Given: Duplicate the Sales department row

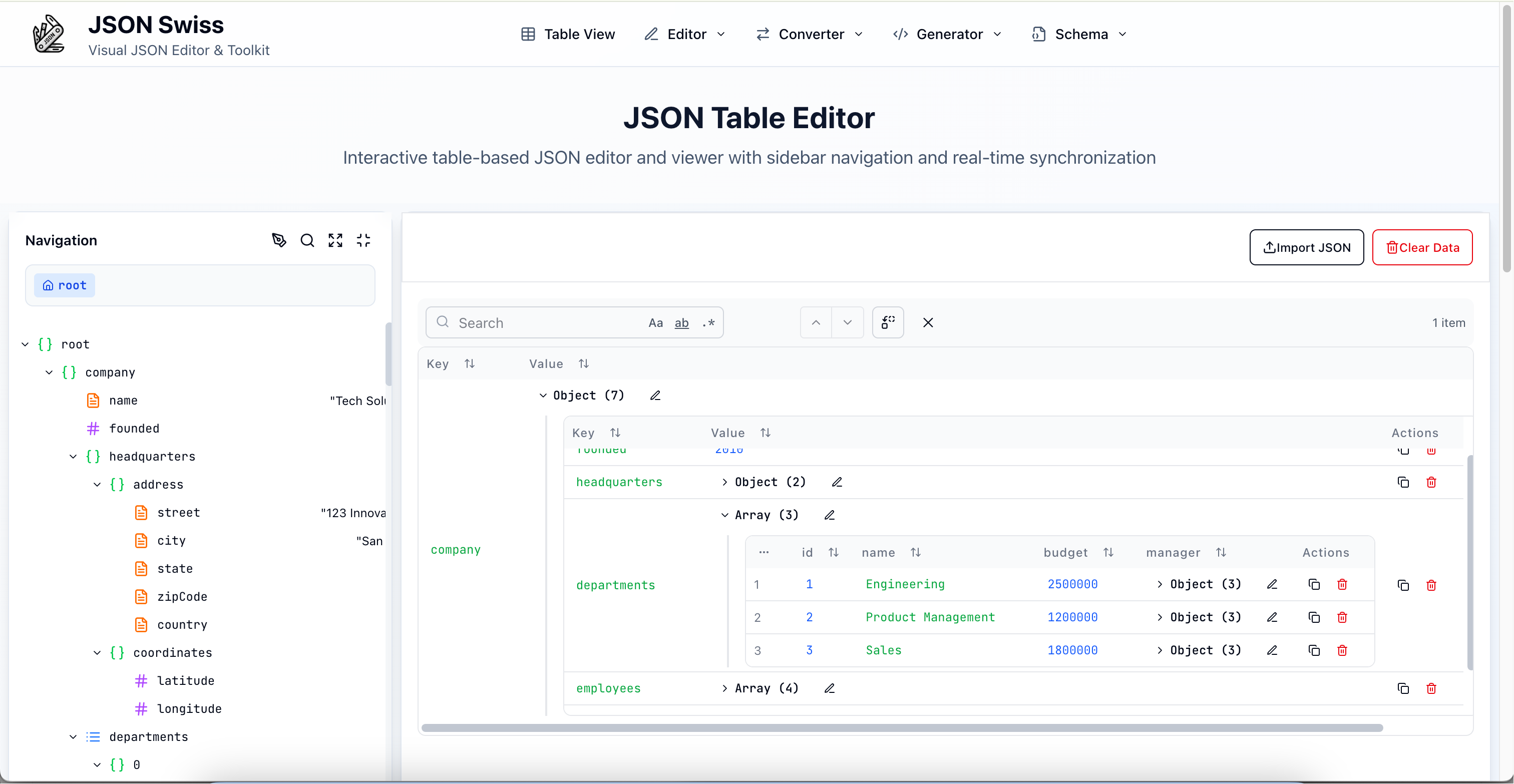Looking at the screenshot, I should pyautogui.click(x=1314, y=650).
